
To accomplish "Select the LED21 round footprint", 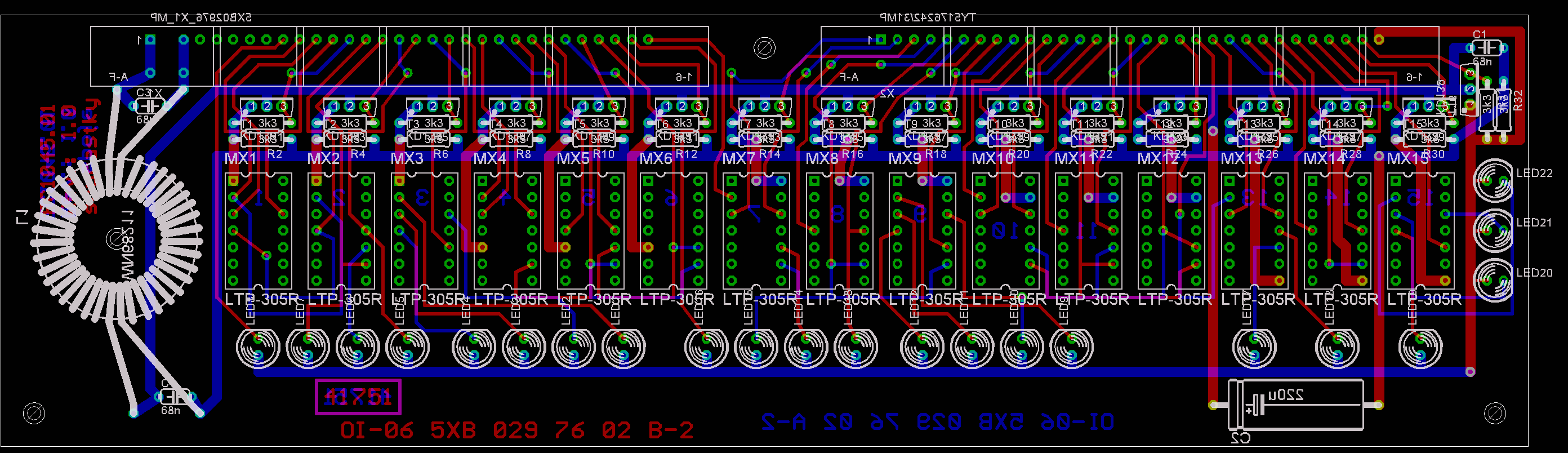I will (x=1493, y=229).
